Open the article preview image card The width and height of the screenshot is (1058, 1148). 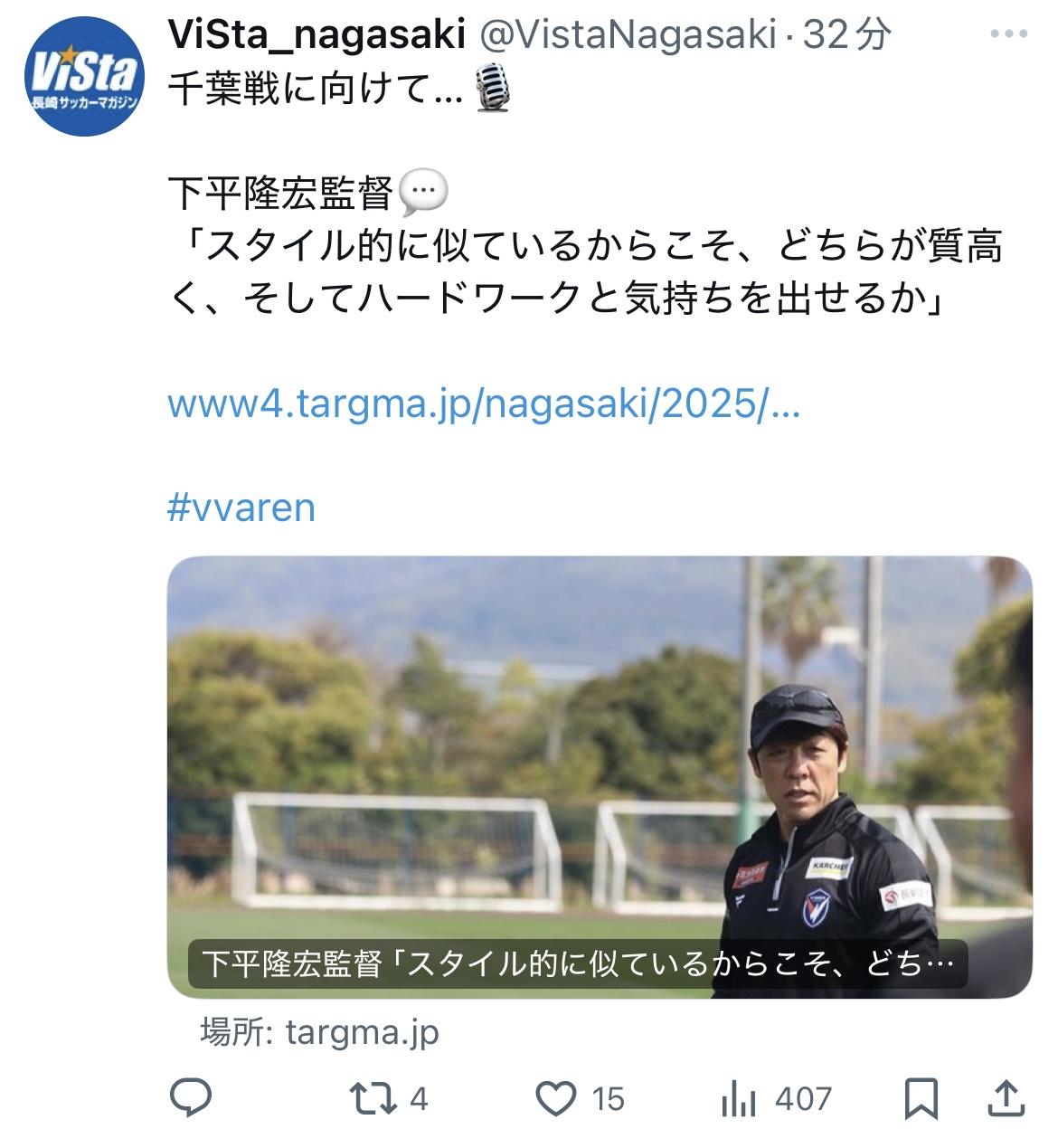pyautogui.click(x=600, y=777)
